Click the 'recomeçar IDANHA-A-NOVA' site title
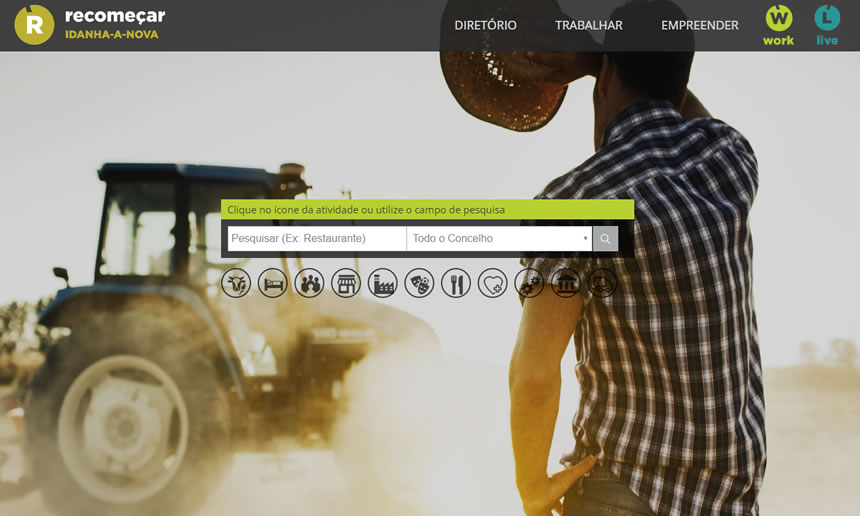The image size is (860, 516). pos(115,24)
